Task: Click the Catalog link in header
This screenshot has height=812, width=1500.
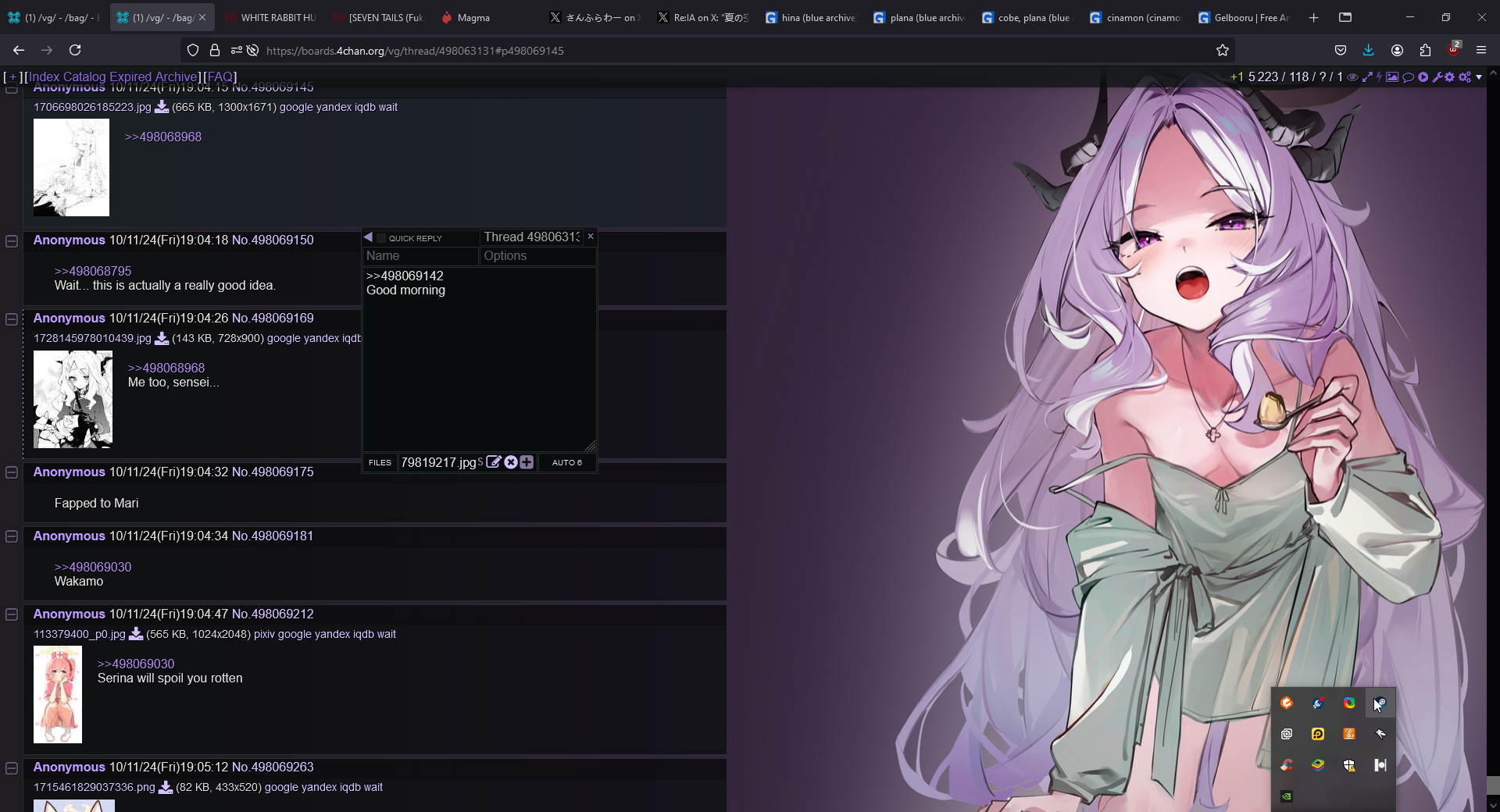Action: [84, 77]
